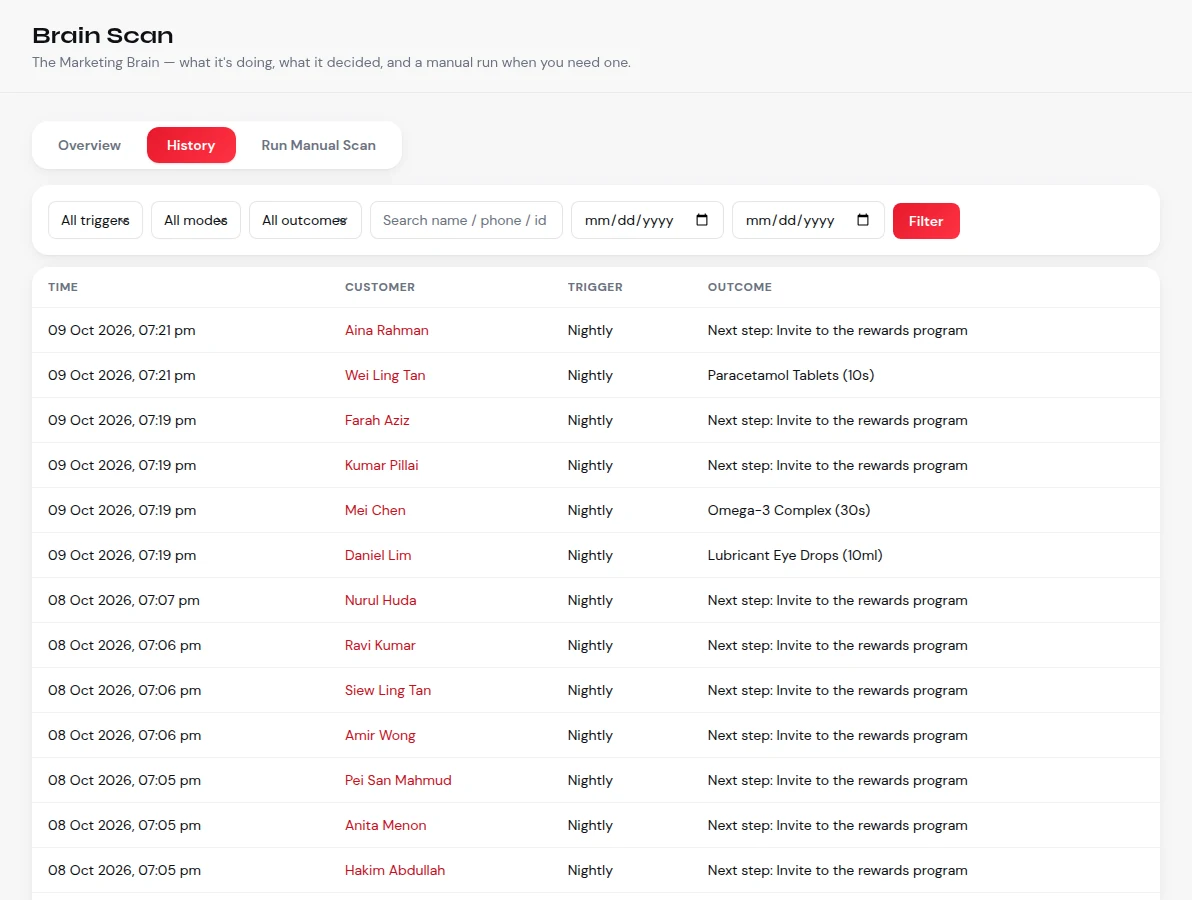Open customer Daniel Lim
Viewport: 1192px width, 900px height.
pos(378,555)
